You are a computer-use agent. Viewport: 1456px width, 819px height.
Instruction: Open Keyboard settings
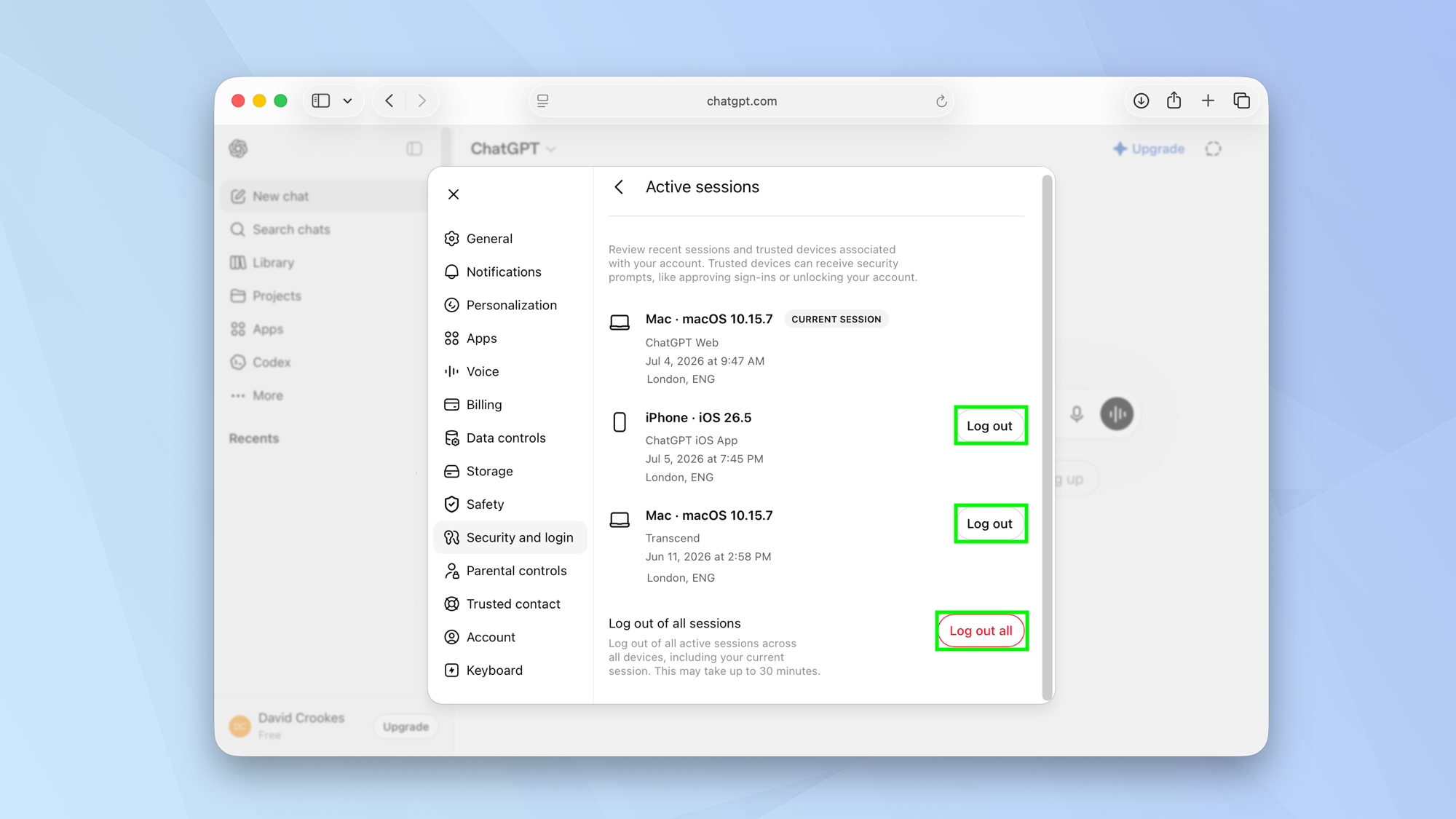pos(510,670)
